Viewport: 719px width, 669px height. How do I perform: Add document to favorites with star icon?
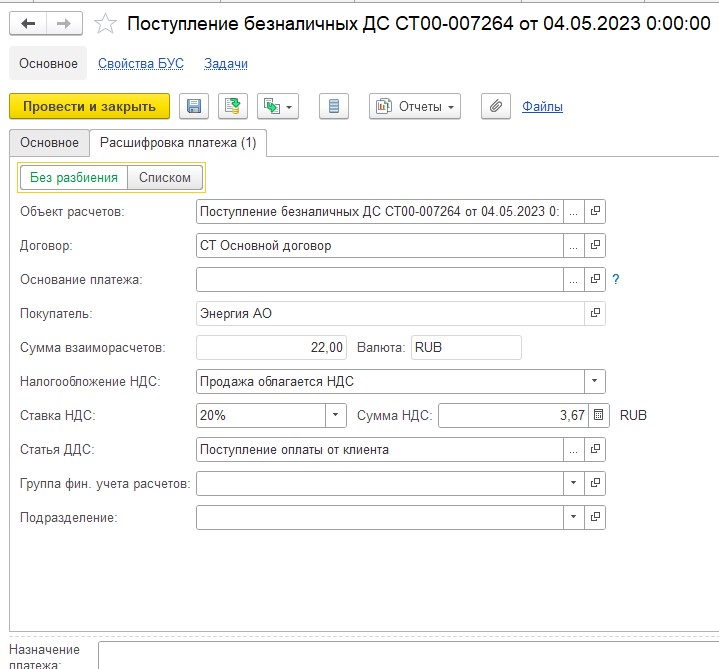coord(104,23)
